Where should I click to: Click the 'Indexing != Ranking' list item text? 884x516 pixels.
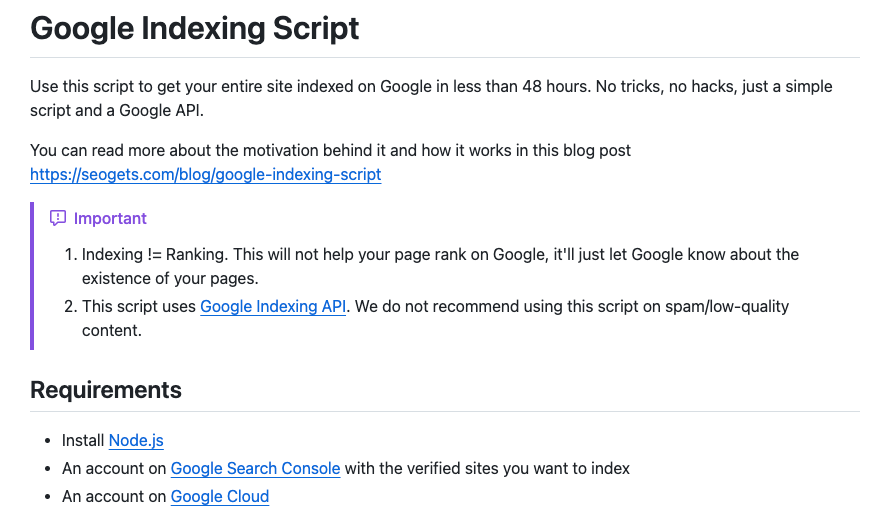click(x=154, y=254)
